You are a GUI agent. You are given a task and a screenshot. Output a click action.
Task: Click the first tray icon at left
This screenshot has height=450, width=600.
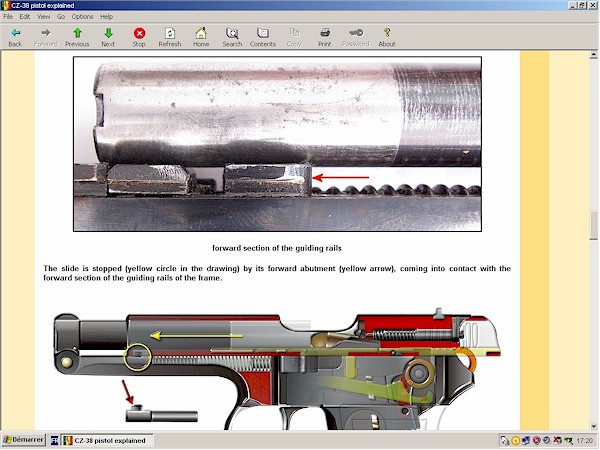tap(505, 441)
